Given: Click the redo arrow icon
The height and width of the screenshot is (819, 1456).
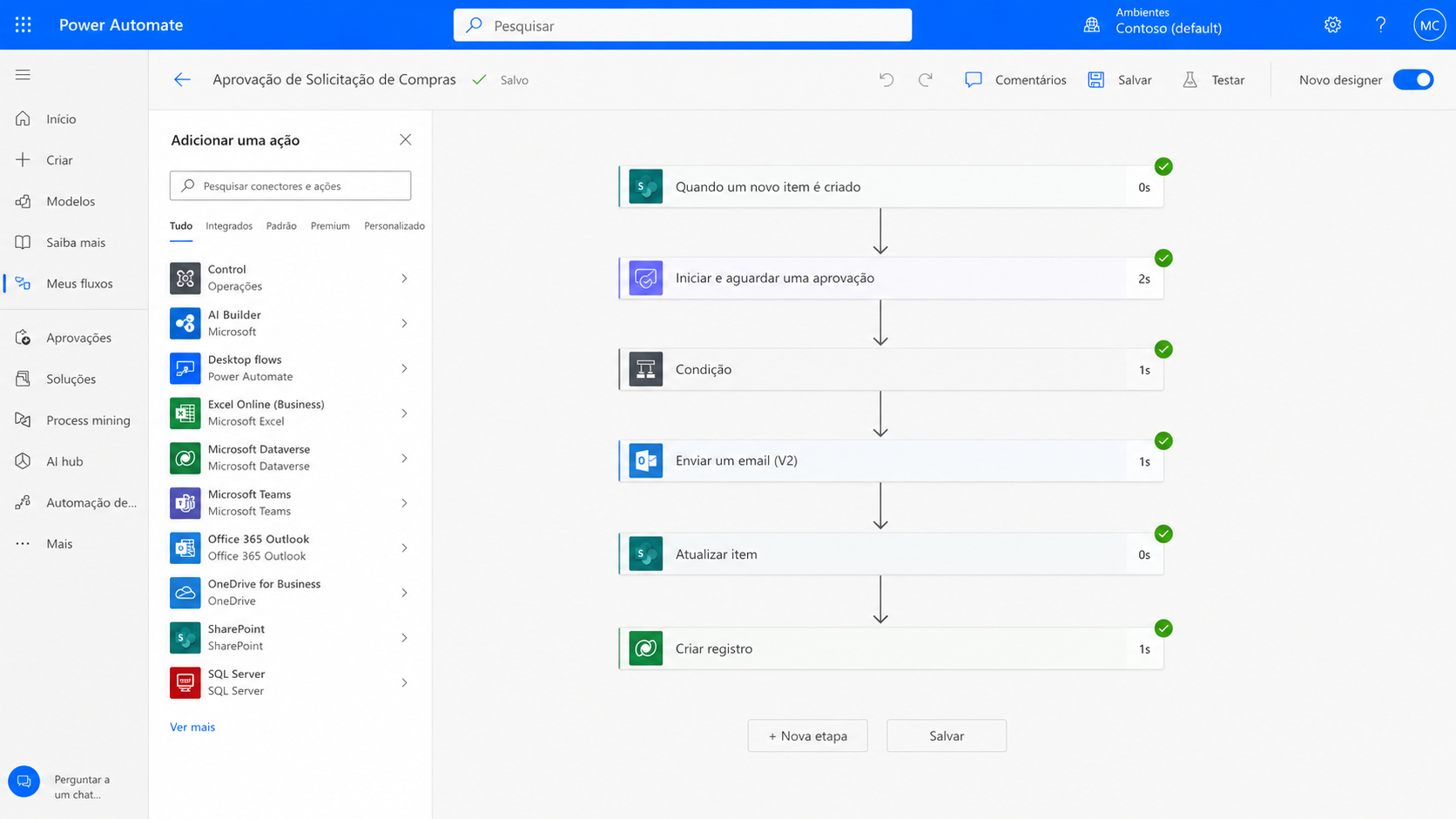Looking at the screenshot, I should point(926,80).
